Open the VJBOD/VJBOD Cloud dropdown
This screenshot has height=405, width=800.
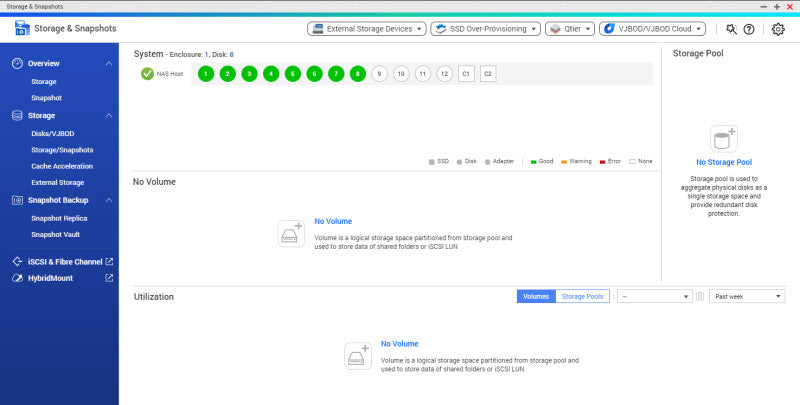[653, 29]
